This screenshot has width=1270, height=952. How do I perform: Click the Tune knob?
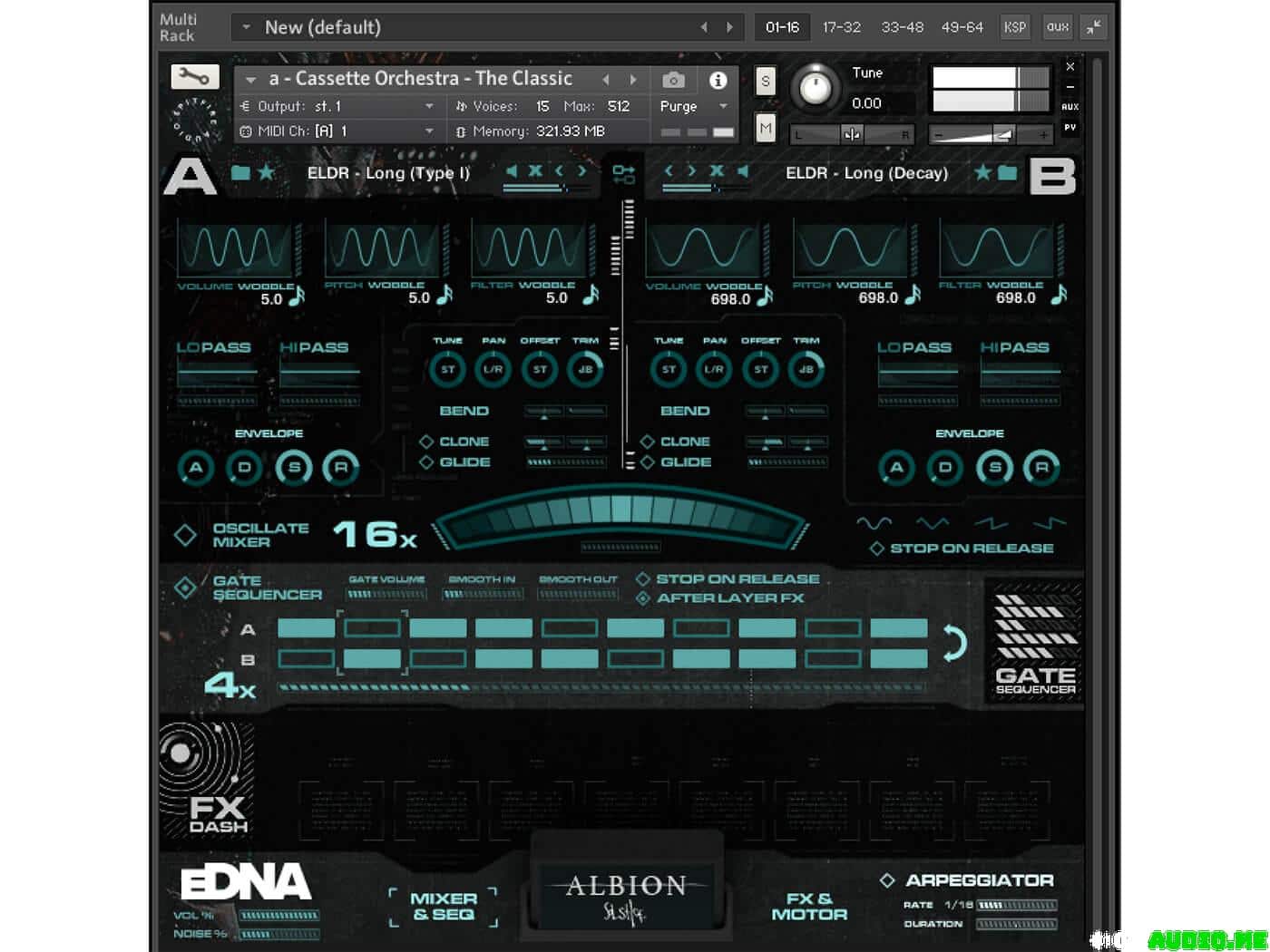point(816,89)
